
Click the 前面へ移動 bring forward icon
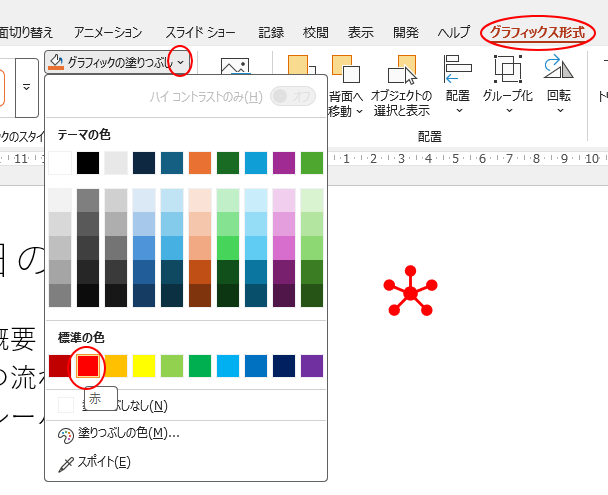click(302, 66)
